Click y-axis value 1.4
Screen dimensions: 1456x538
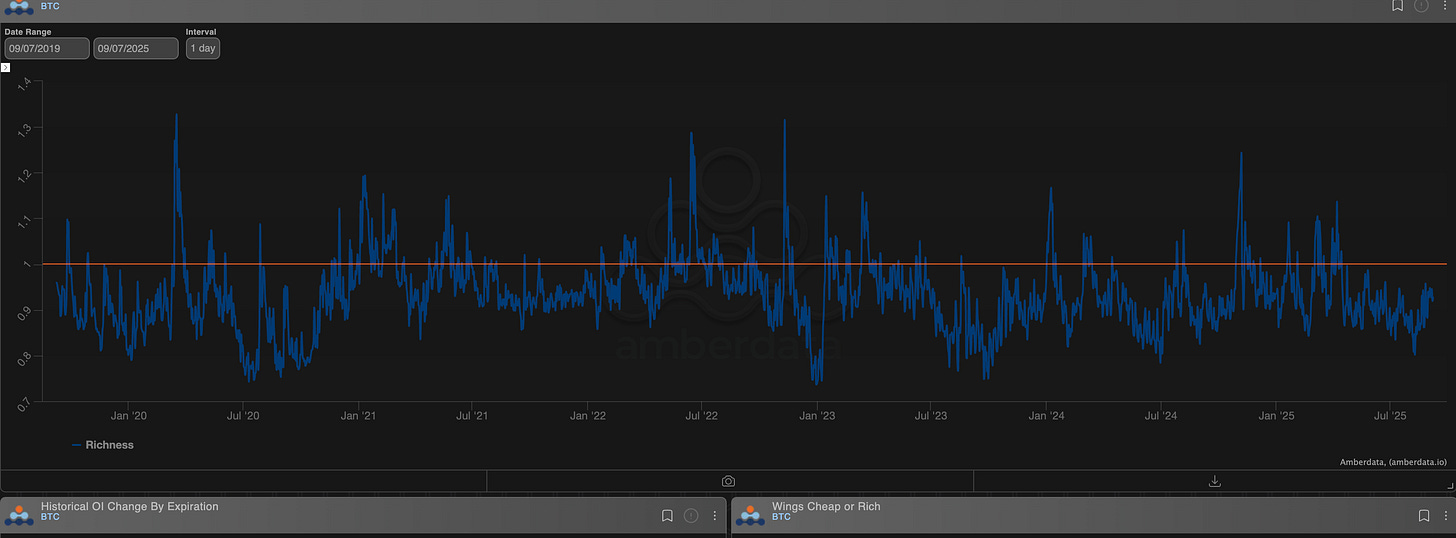[x=25, y=83]
